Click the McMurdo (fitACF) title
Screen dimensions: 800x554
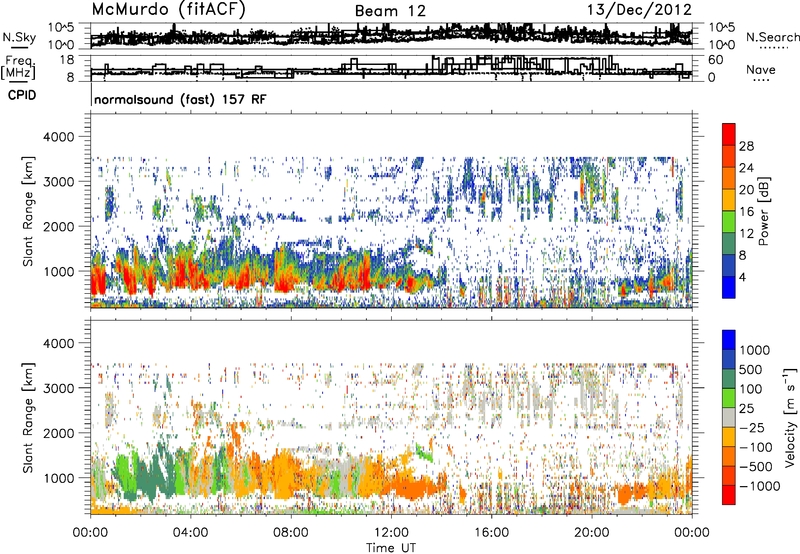click(168, 10)
